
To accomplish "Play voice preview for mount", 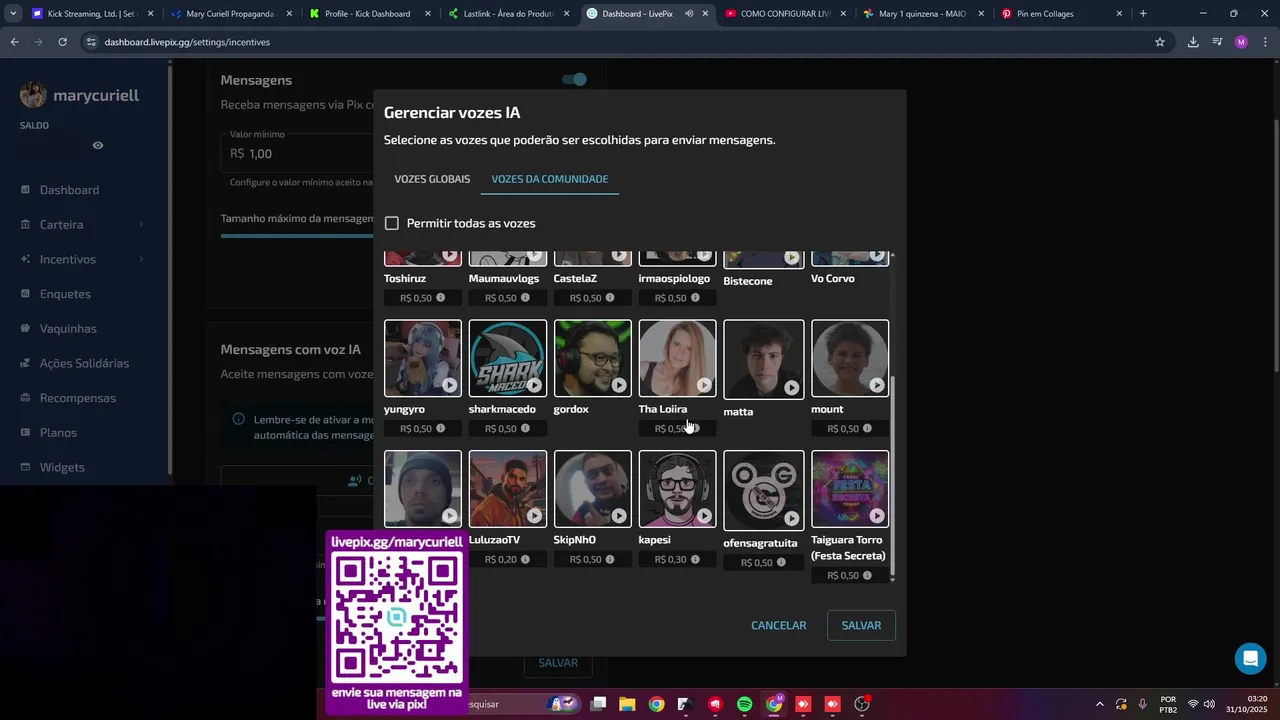I will pyautogui.click(x=877, y=385).
